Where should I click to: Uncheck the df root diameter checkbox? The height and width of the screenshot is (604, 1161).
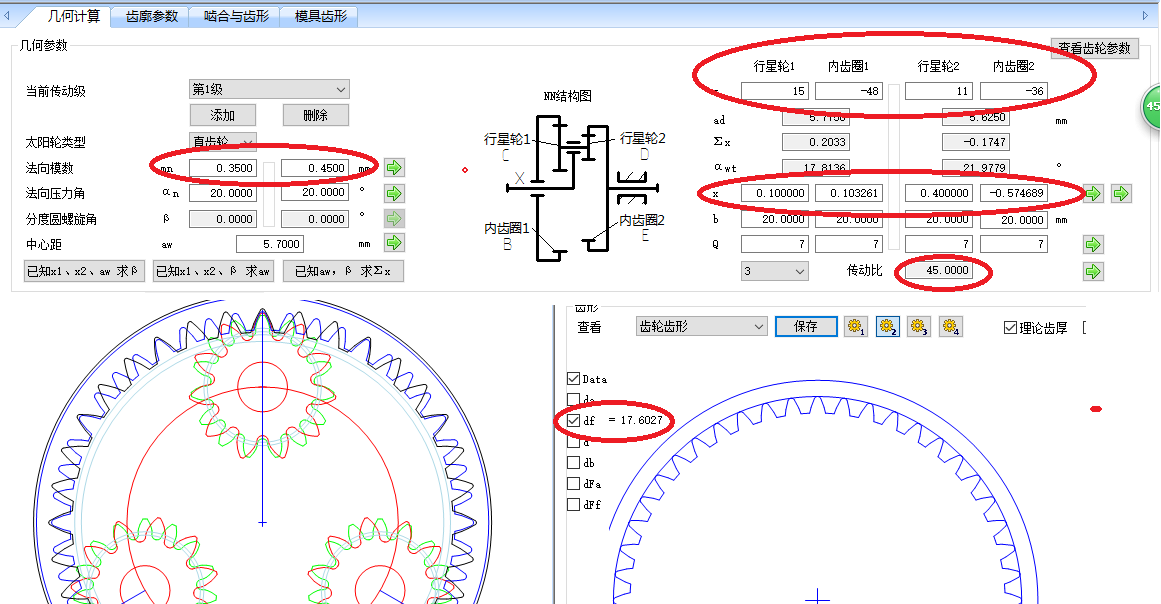point(573,420)
